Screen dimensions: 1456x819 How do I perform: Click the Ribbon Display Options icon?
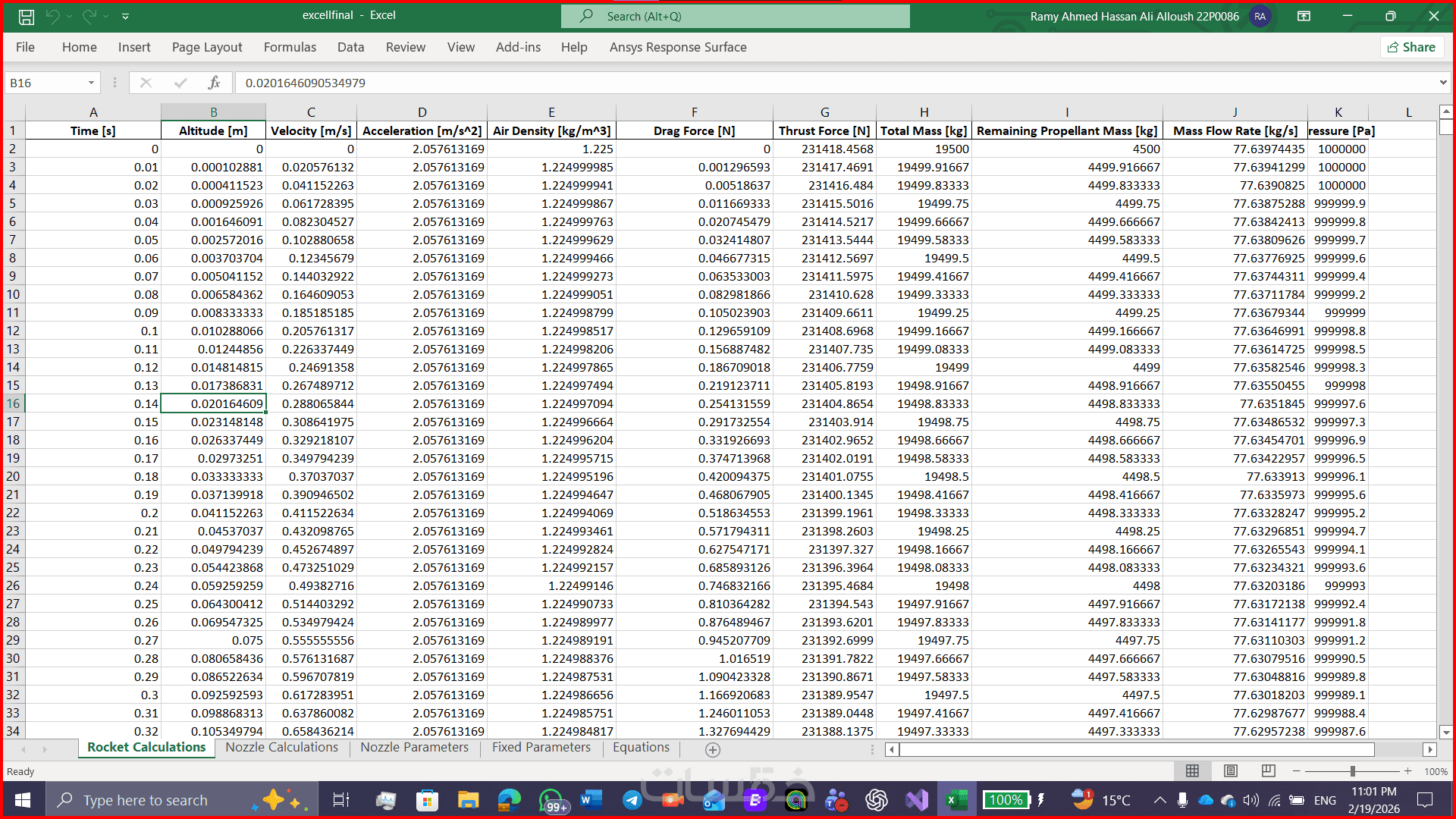click(x=1304, y=16)
